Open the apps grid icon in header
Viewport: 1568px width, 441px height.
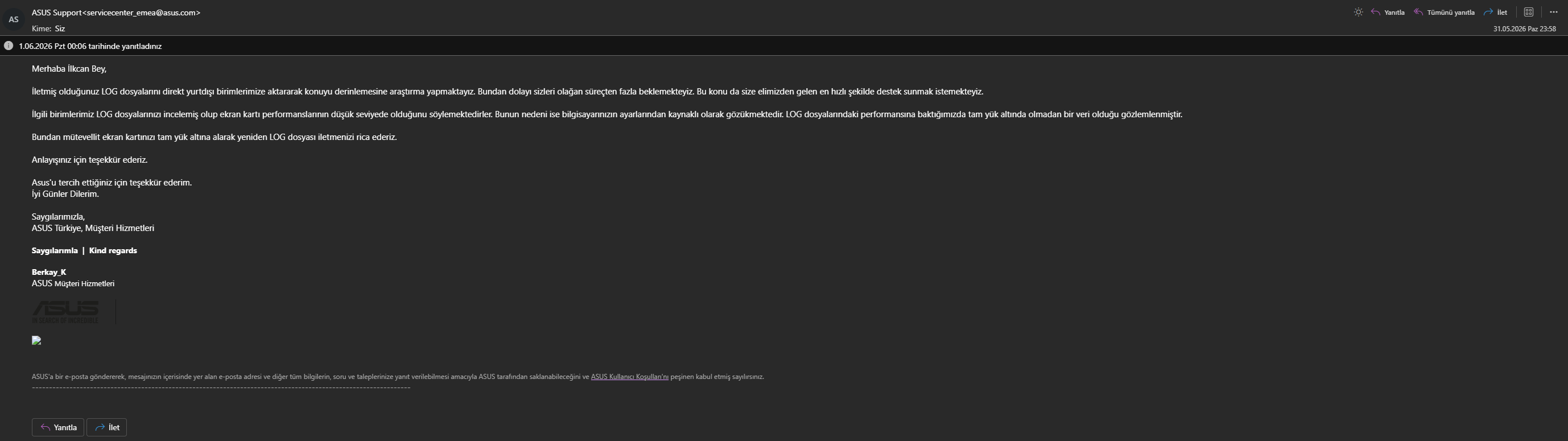coord(1528,12)
